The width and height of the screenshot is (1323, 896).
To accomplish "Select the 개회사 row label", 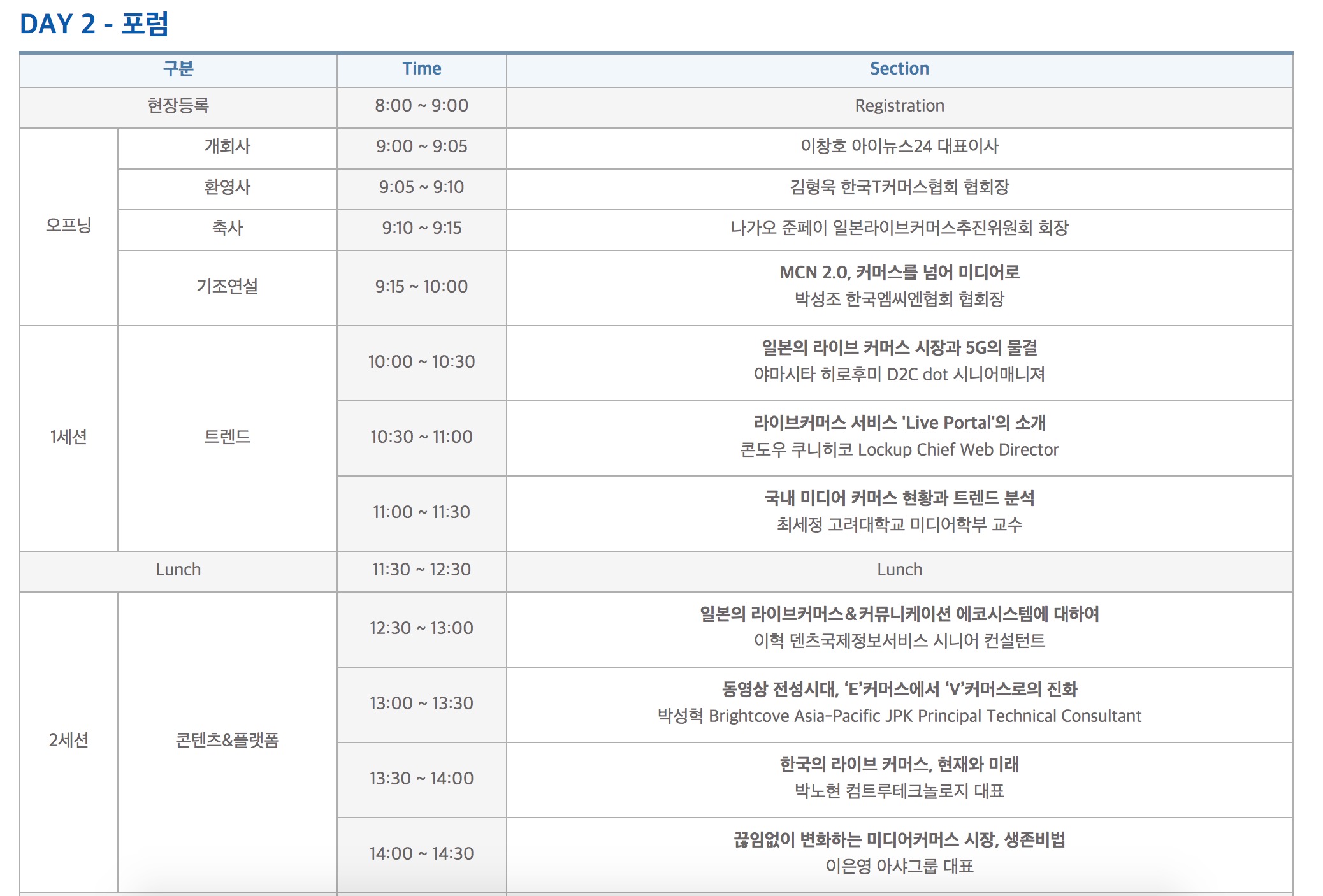I will point(227,147).
